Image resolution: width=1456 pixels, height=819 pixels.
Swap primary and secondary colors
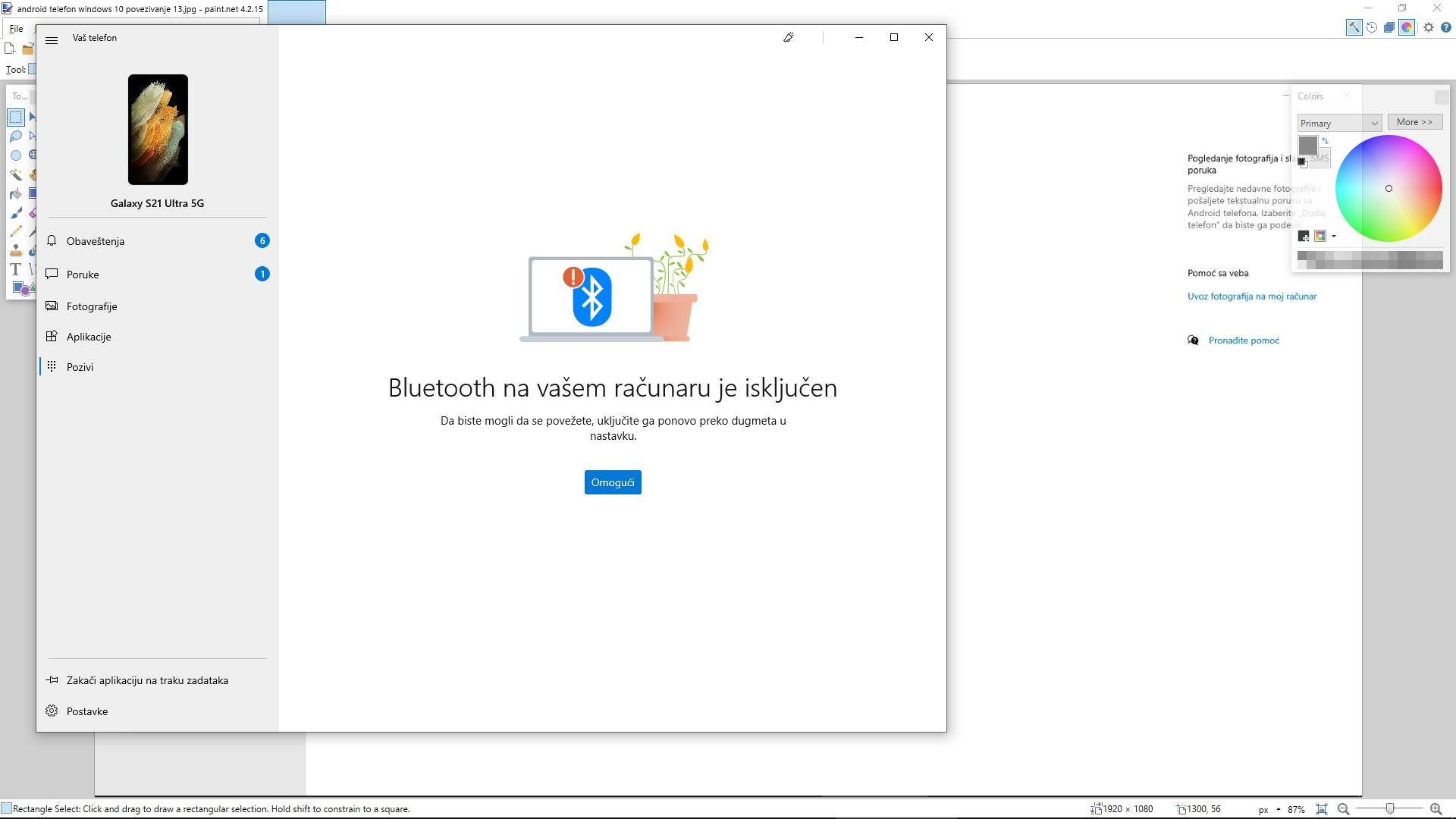coord(1326,142)
